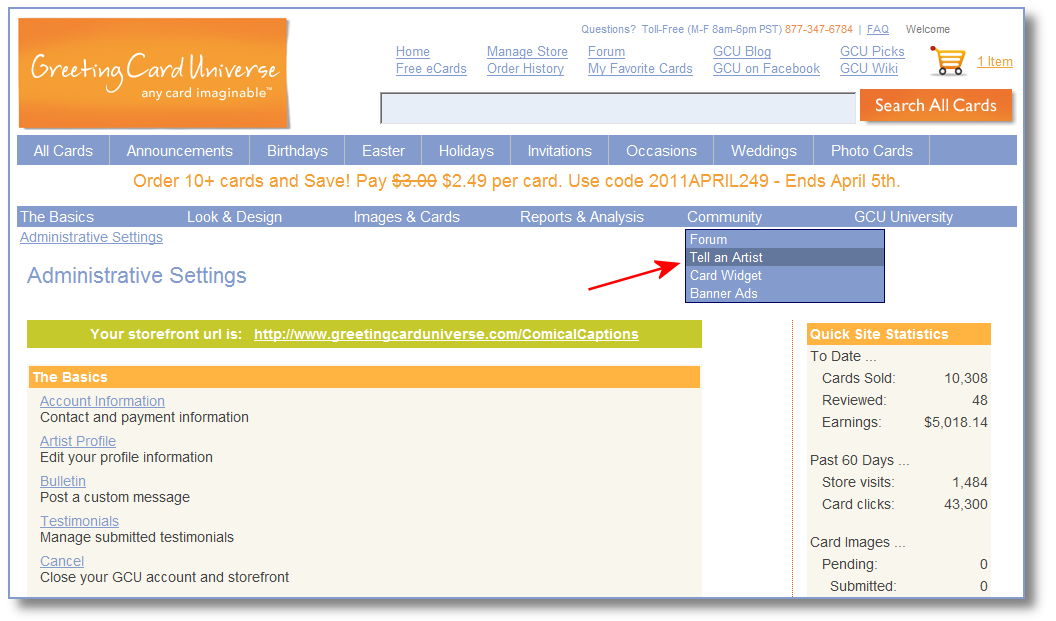Open Artist Profile link

click(78, 441)
